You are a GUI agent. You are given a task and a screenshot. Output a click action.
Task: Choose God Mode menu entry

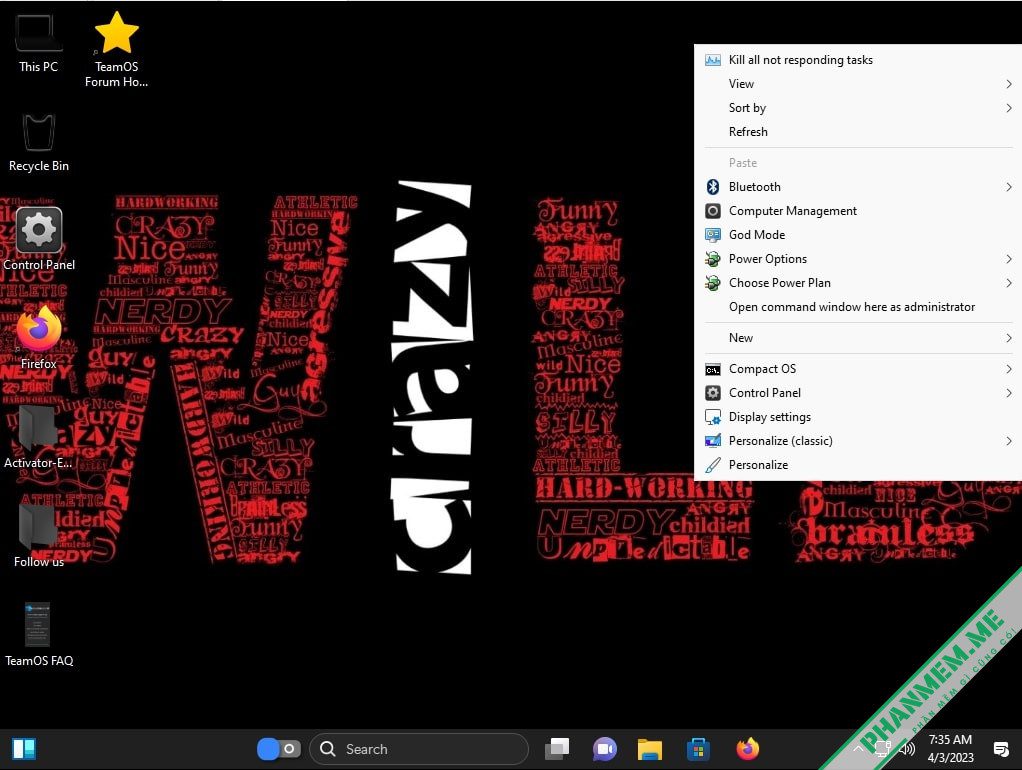[x=757, y=235]
